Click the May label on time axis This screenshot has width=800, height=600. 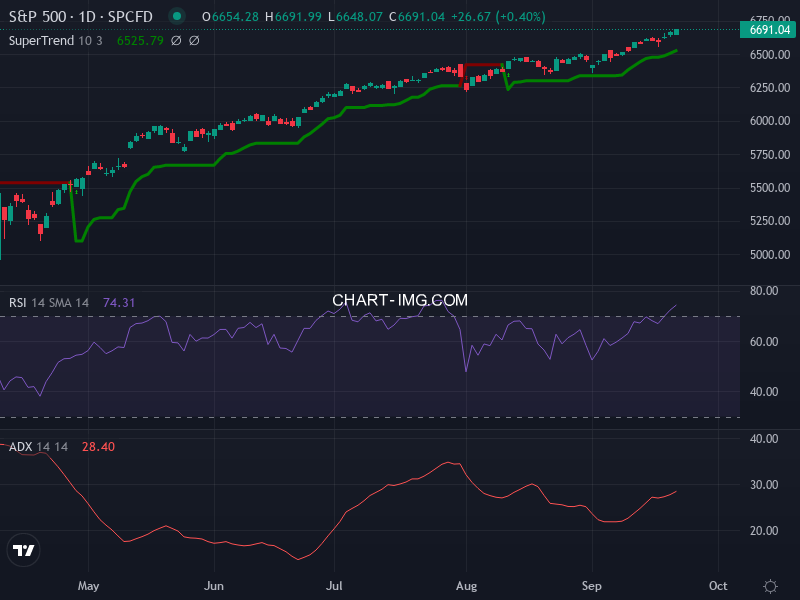coord(89,585)
